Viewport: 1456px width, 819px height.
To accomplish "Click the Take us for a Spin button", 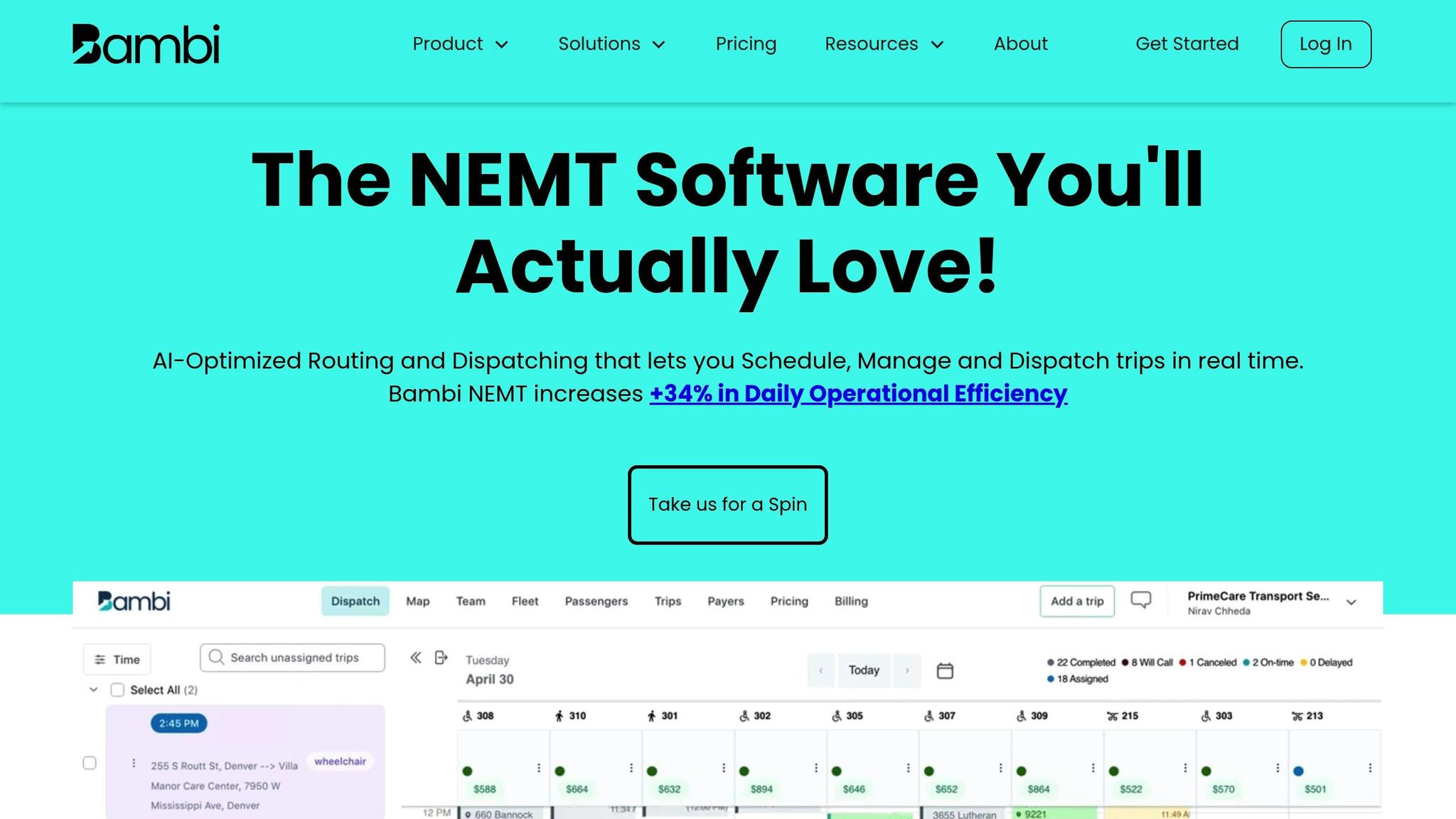I will tap(727, 505).
